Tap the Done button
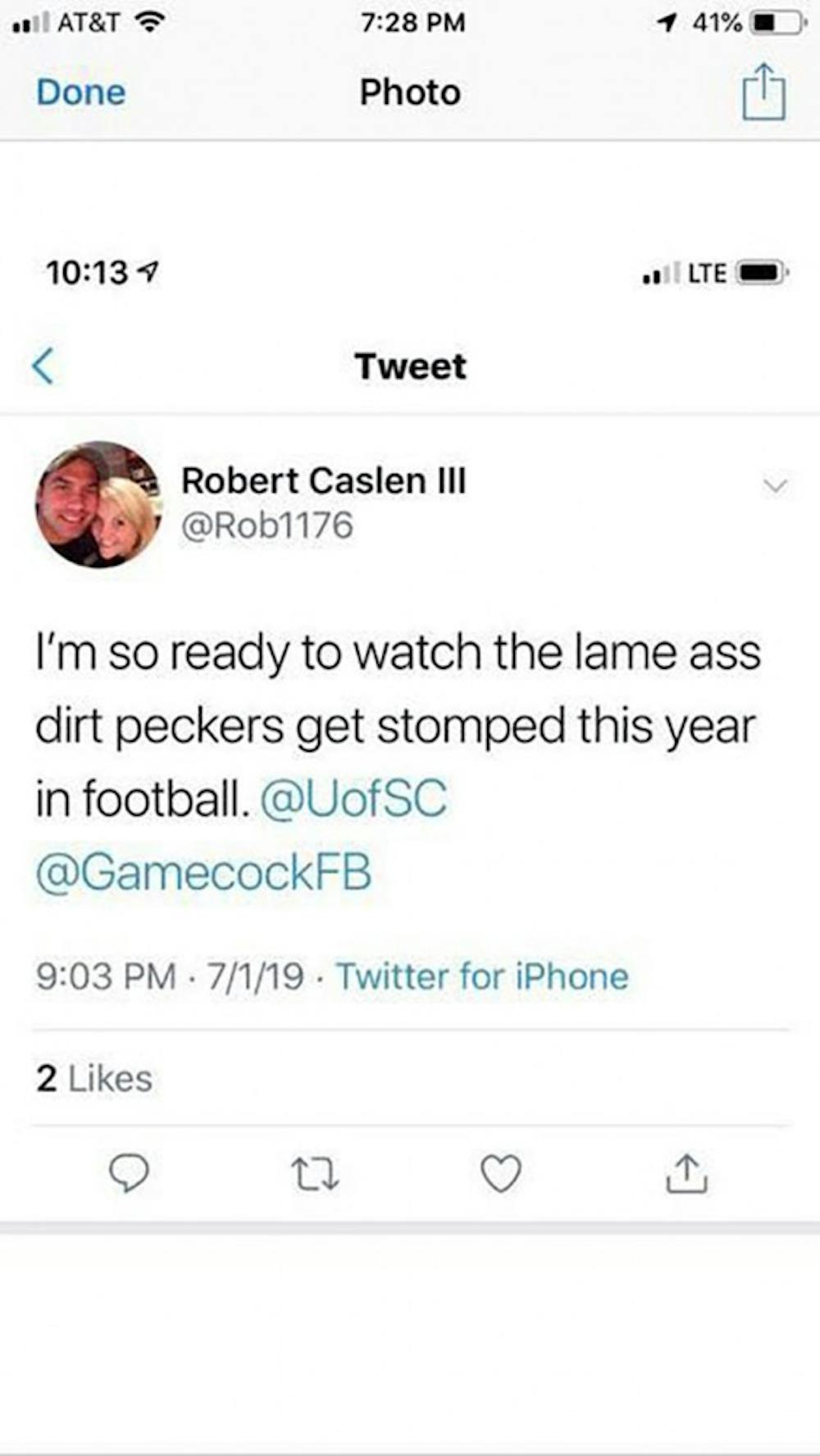 (81, 93)
